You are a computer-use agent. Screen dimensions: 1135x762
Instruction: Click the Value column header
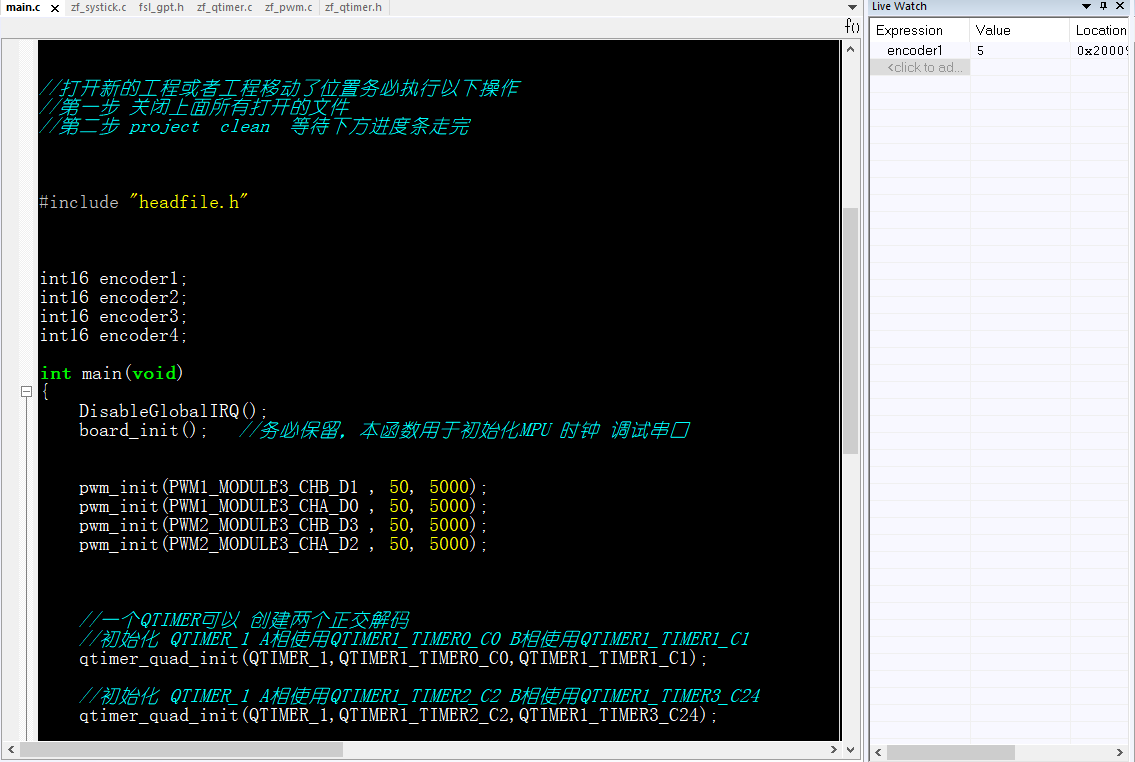click(x=1019, y=30)
